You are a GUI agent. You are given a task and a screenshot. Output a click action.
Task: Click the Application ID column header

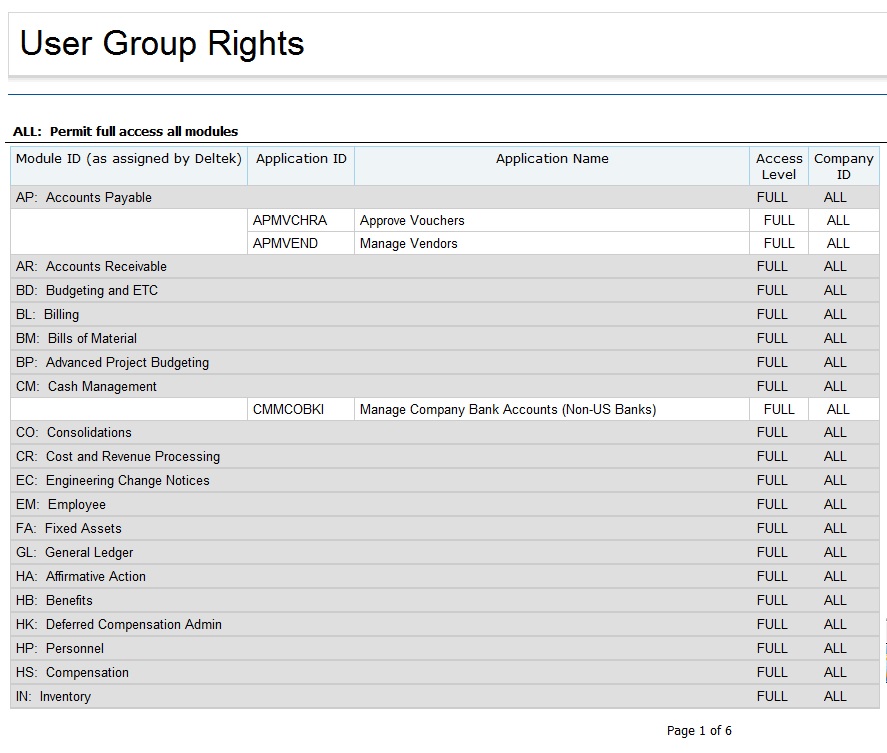(x=301, y=159)
